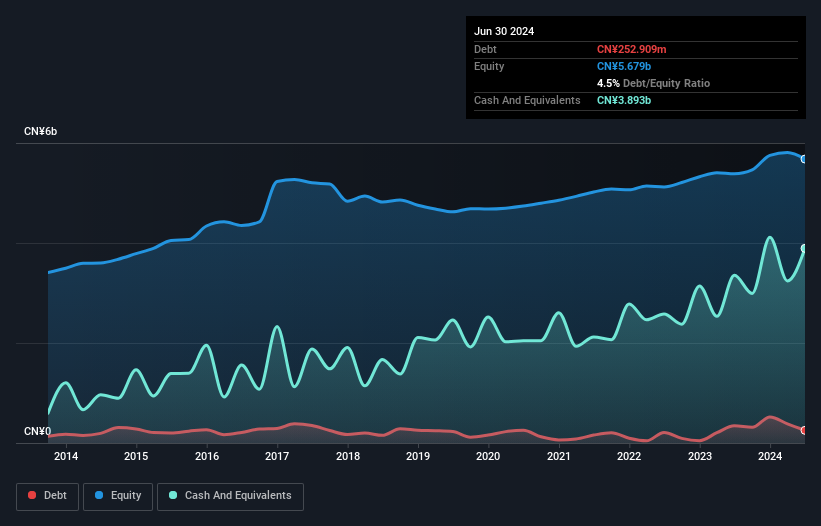Click the Cash value CN¥3.893b
This screenshot has height=526, width=821.
click(x=624, y=100)
